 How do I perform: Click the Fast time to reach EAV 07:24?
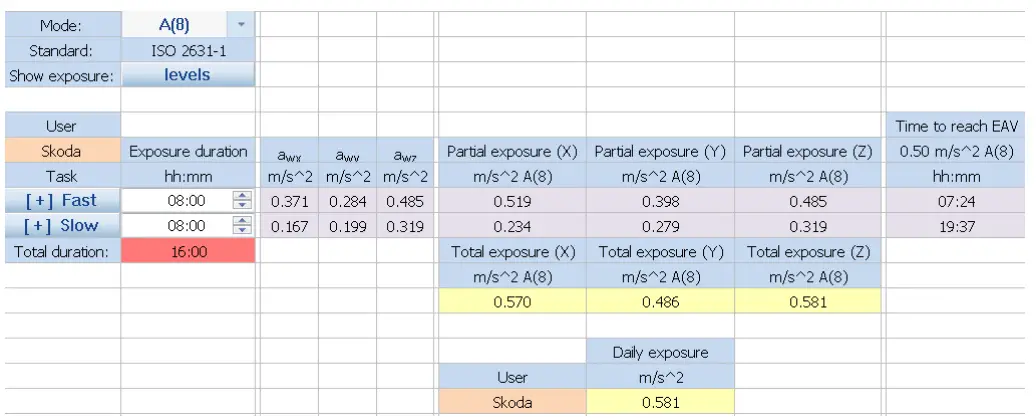(957, 201)
